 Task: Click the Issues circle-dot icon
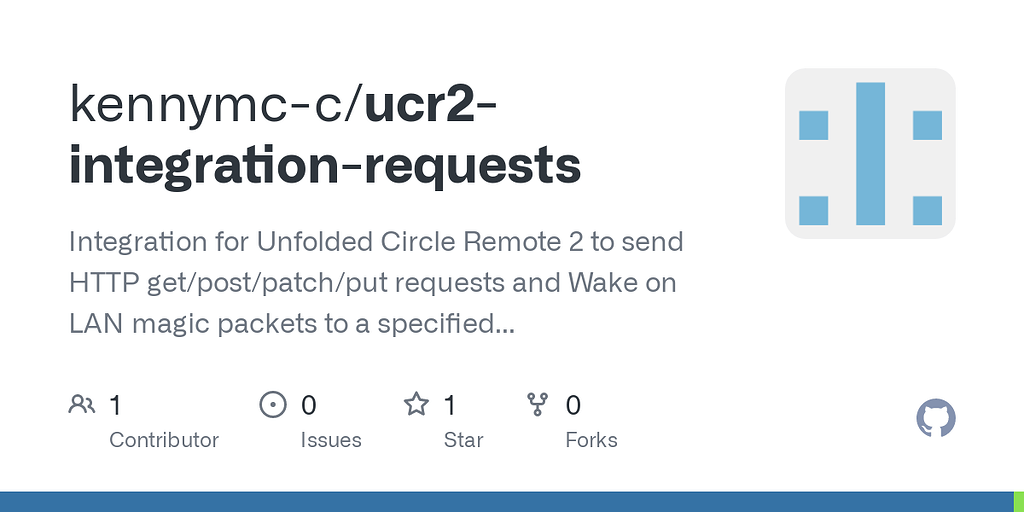[x=273, y=405]
